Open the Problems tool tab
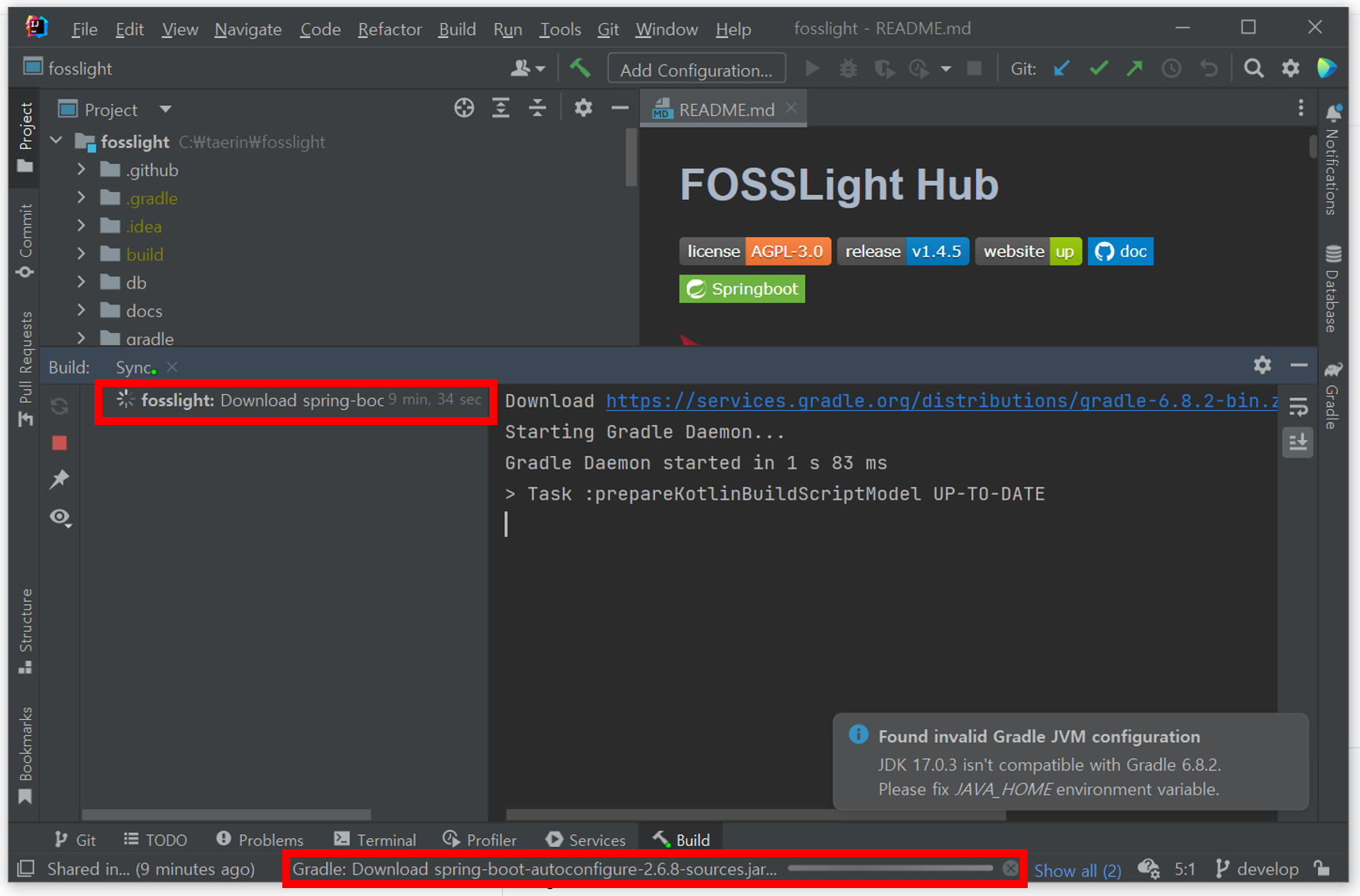 click(260, 840)
